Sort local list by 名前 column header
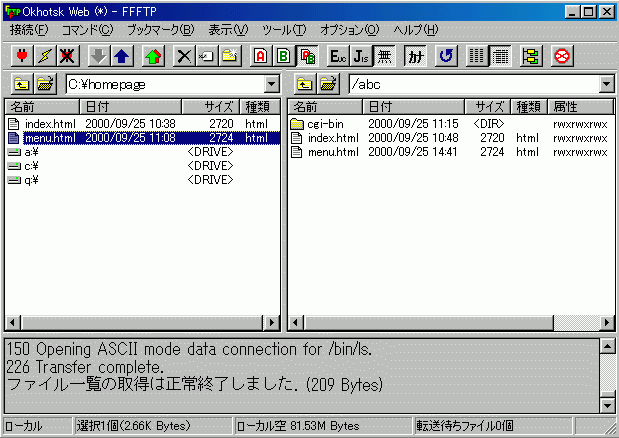This screenshot has width=619, height=438. click(43, 107)
